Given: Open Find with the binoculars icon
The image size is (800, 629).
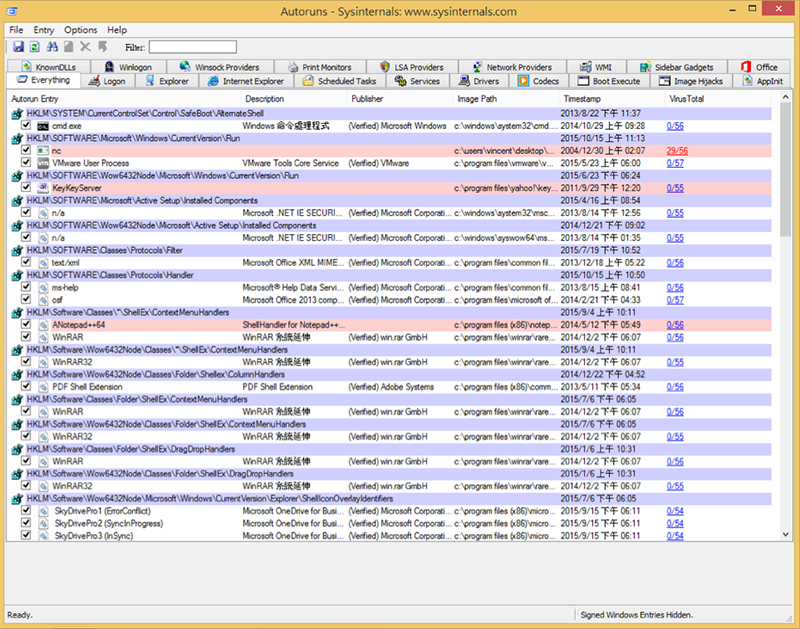Looking at the screenshot, I should (x=52, y=47).
